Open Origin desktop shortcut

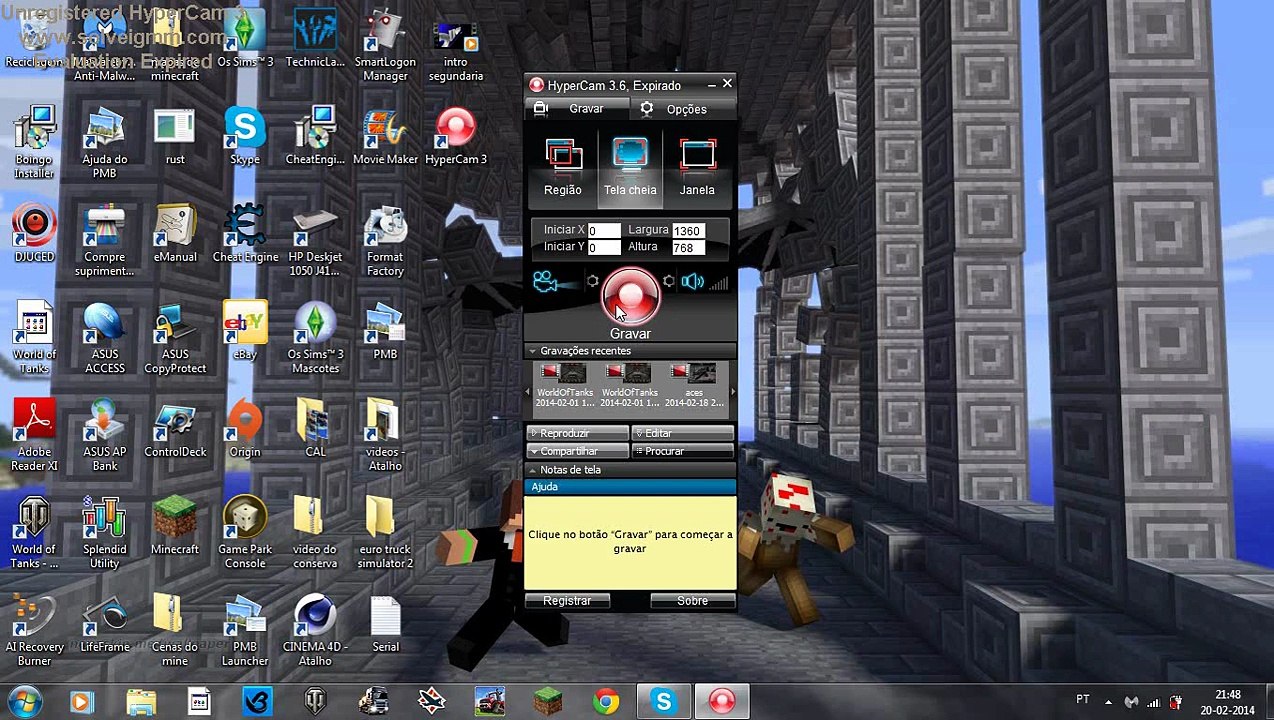[245, 428]
